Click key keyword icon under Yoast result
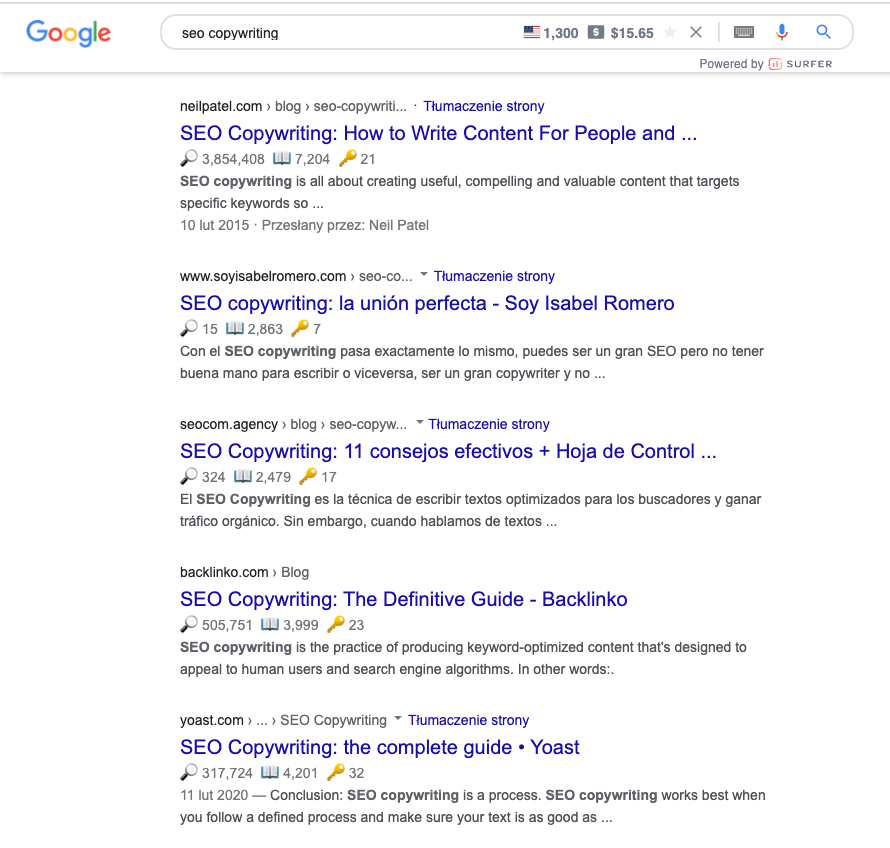 click(336, 772)
